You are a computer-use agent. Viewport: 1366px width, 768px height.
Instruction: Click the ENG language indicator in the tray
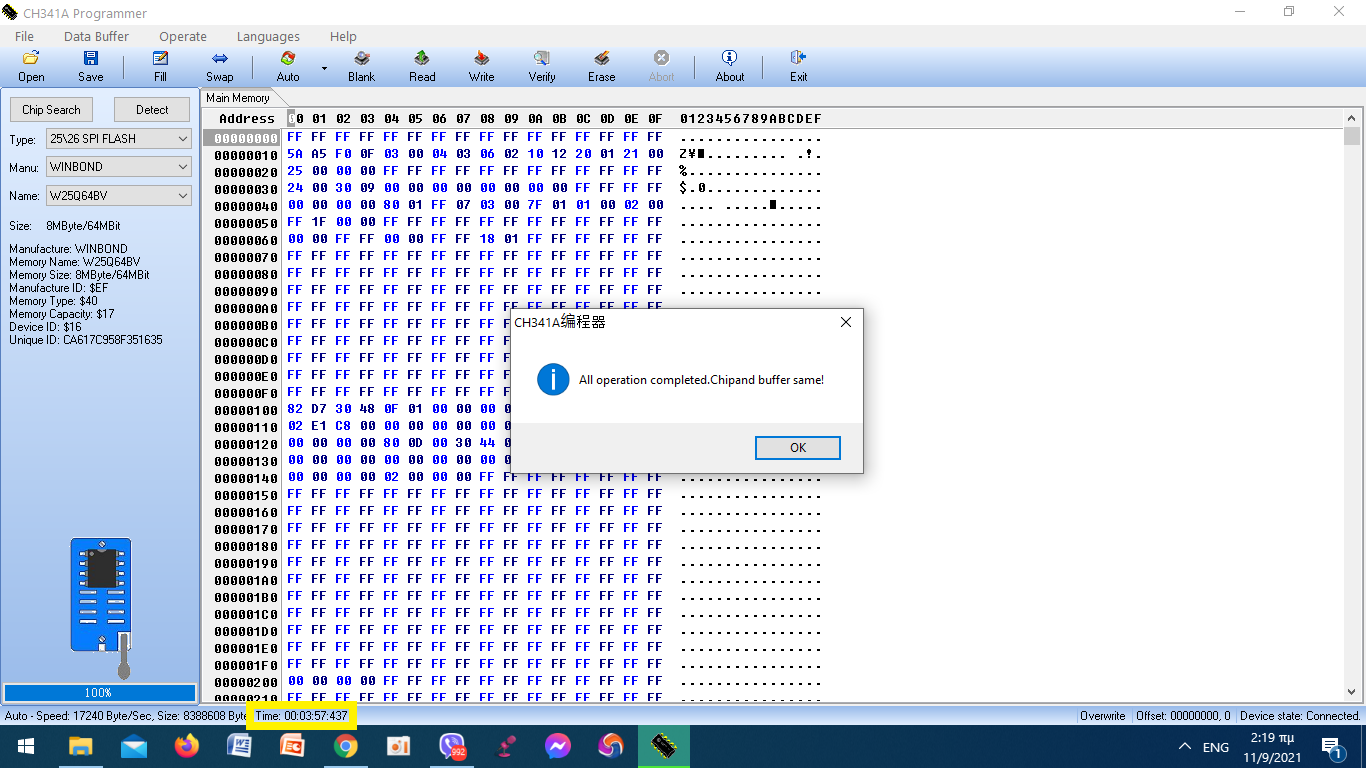(x=1216, y=747)
